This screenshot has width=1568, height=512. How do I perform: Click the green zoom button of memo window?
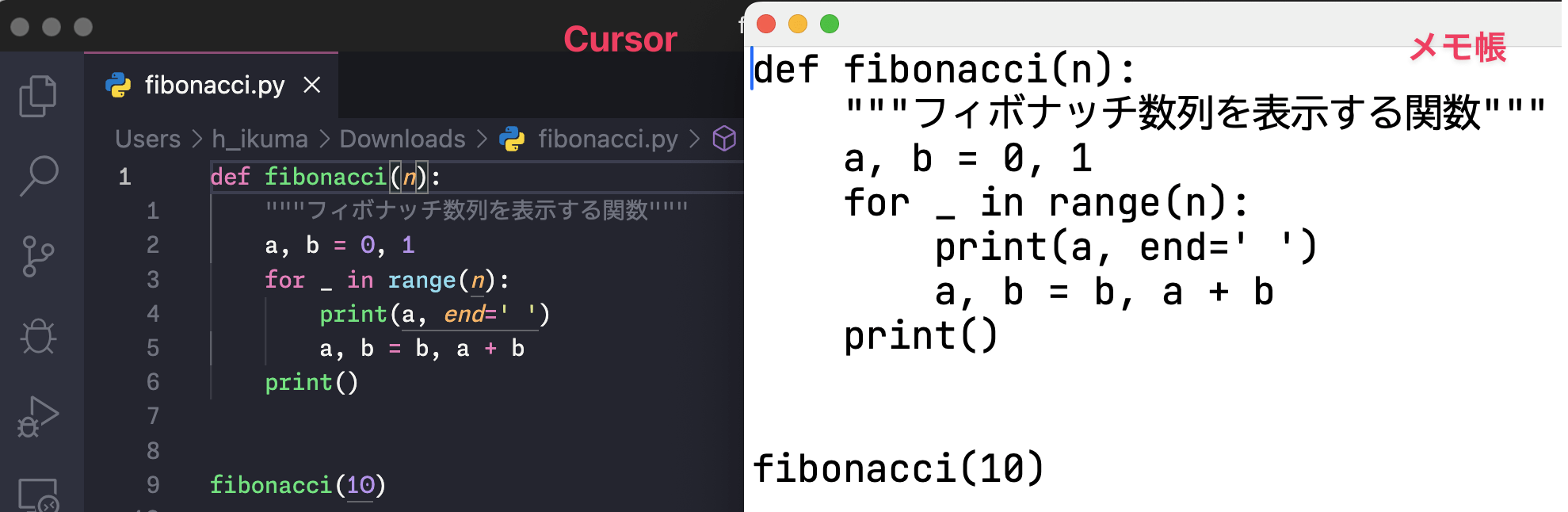[830, 24]
